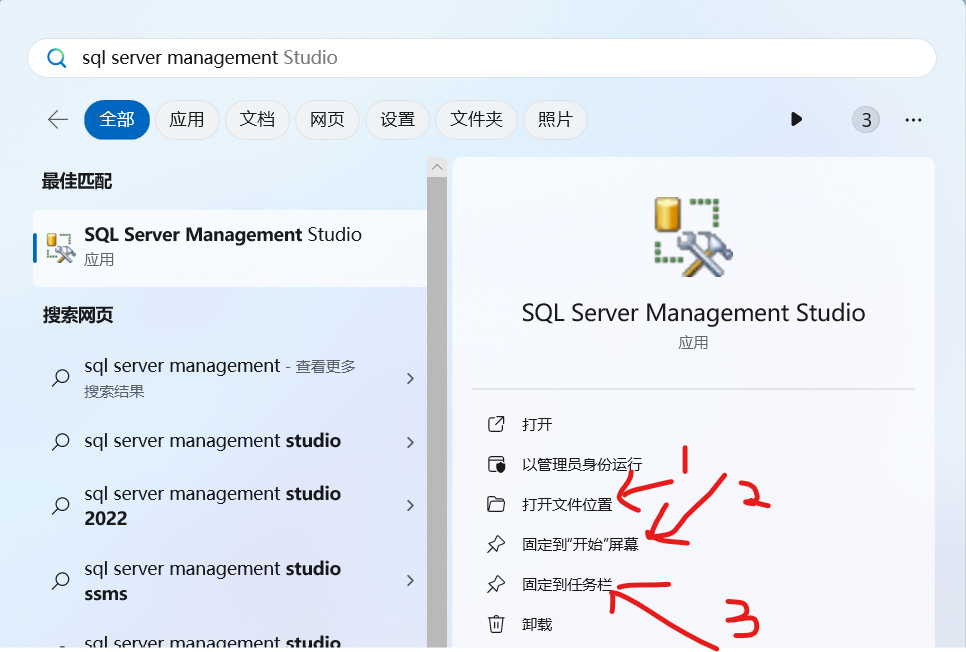Click the run as administrator shield icon
966x652 pixels.
click(x=496, y=464)
